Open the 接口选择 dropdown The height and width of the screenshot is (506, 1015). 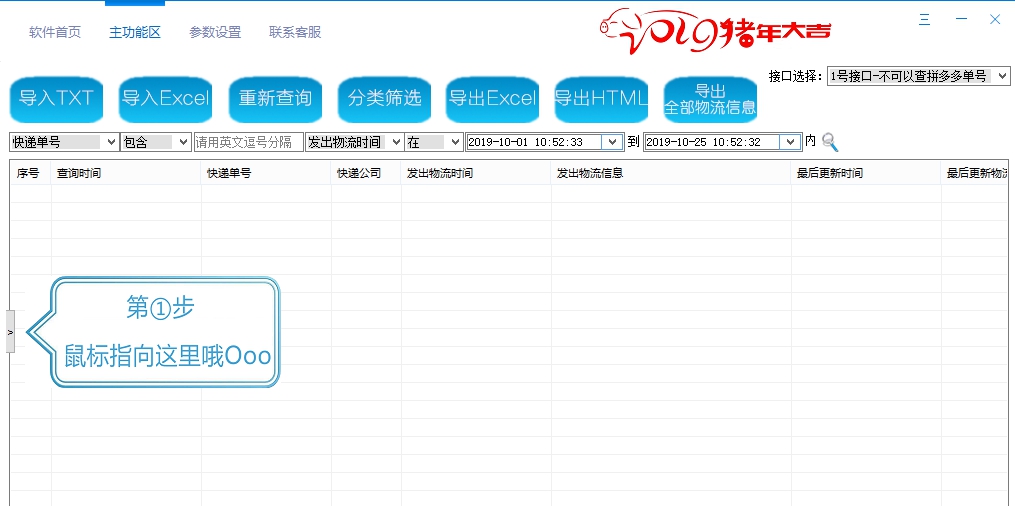(x=918, y=76)
